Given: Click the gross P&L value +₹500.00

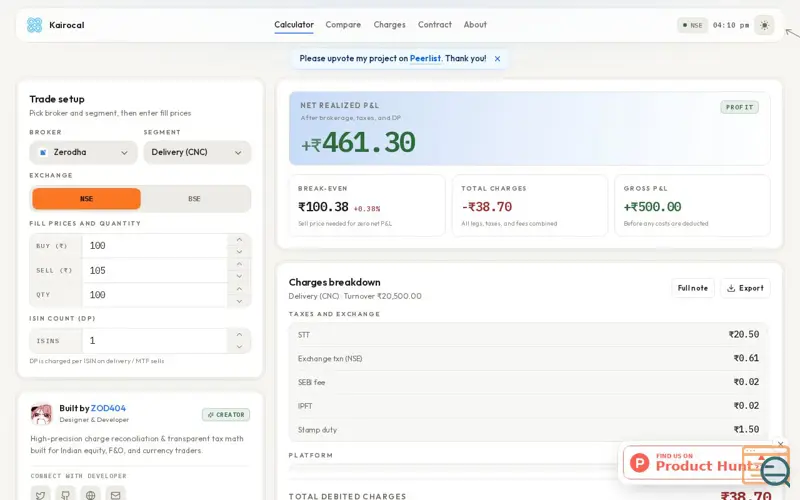Looking at the screenshot, I should 652,207.
